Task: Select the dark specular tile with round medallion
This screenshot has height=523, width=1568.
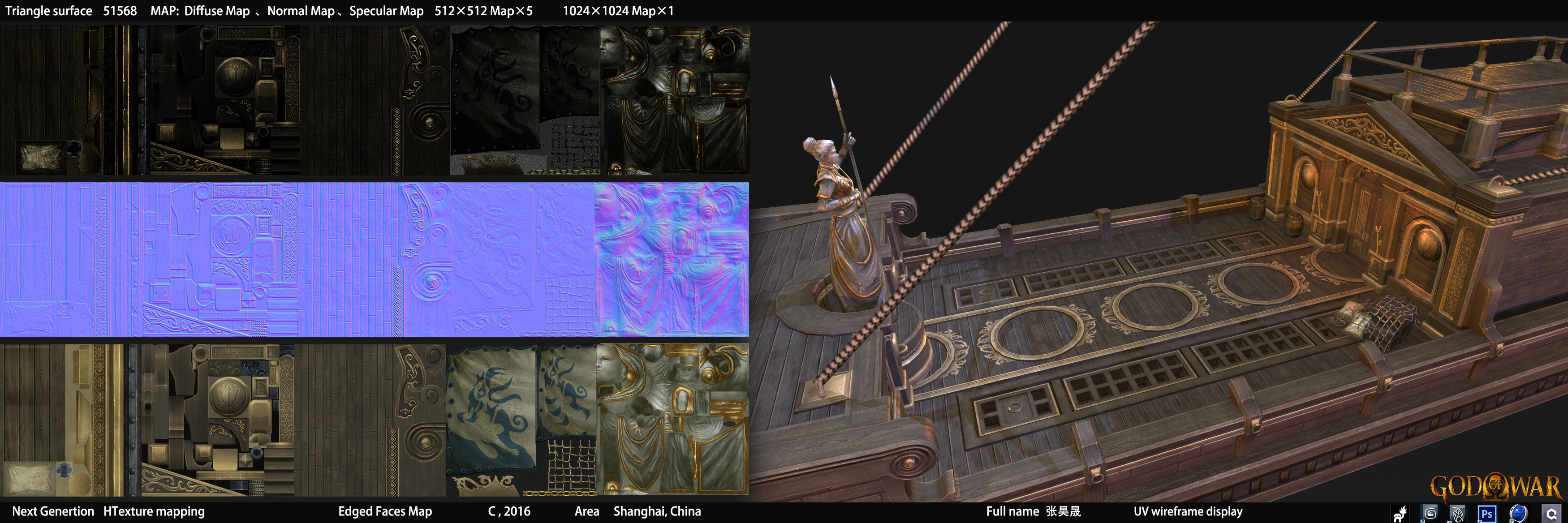Action: click(x=224, y=100)
